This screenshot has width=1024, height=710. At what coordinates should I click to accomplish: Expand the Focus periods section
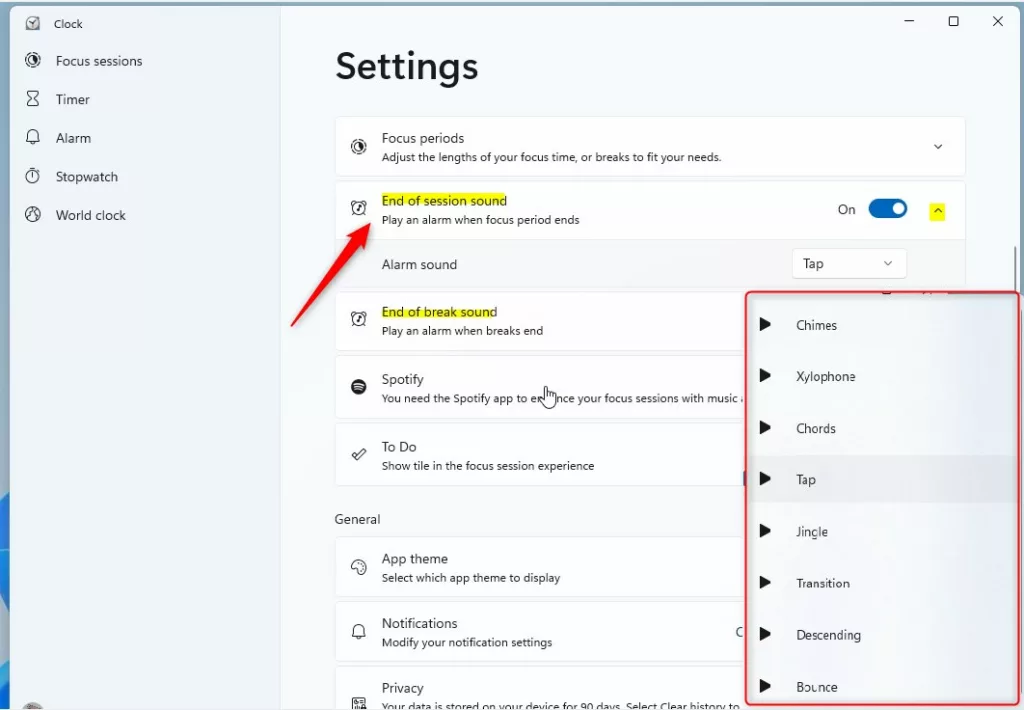coord(937,147)
